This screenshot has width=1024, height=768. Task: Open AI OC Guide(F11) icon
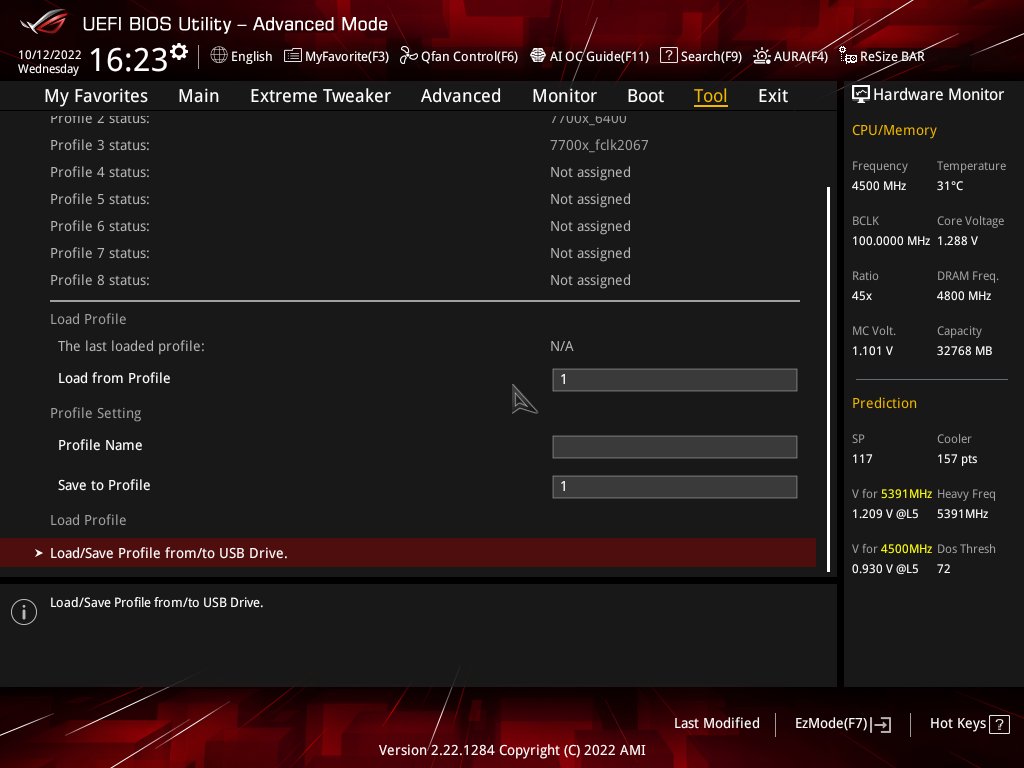pos(537,56)
